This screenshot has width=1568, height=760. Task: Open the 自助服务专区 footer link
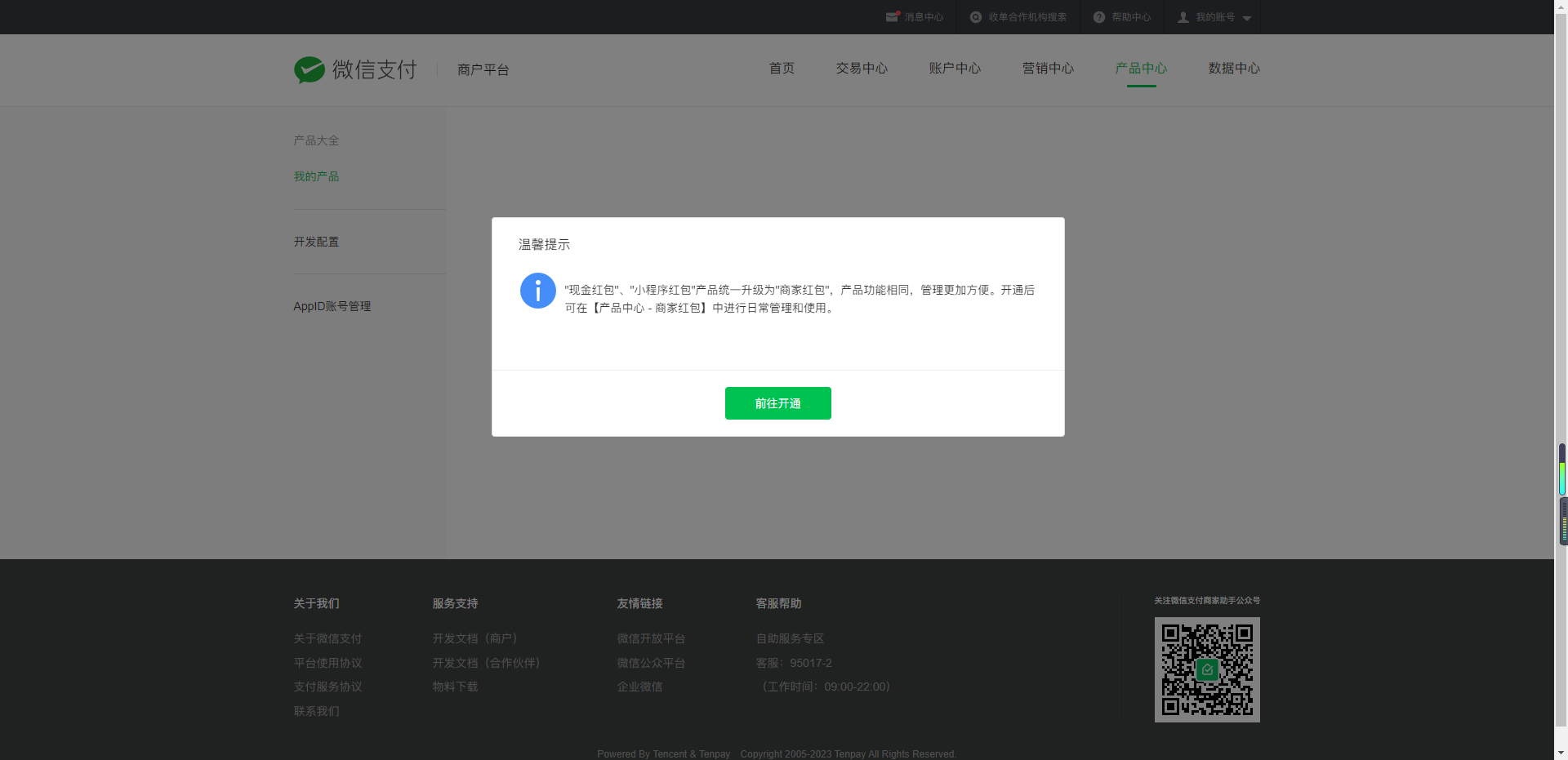(x=790, y=638)
